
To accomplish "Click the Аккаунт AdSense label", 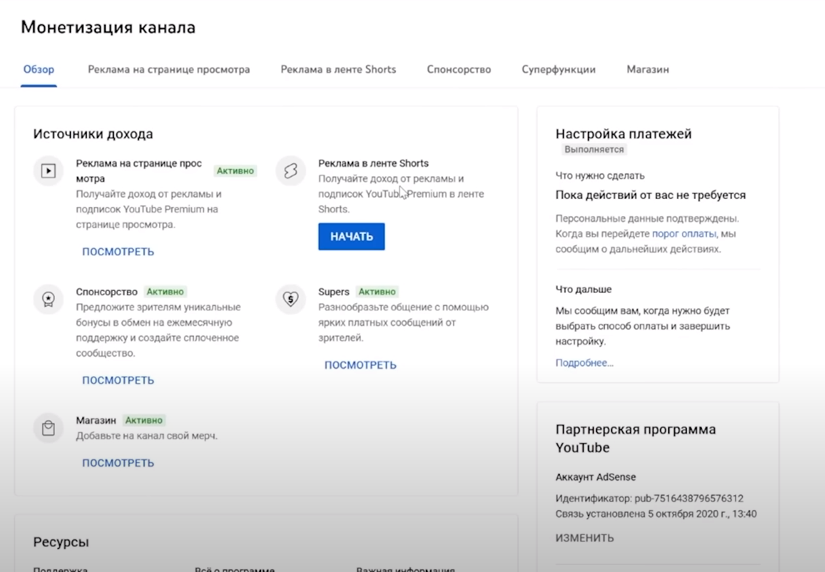I will point(596,477).
